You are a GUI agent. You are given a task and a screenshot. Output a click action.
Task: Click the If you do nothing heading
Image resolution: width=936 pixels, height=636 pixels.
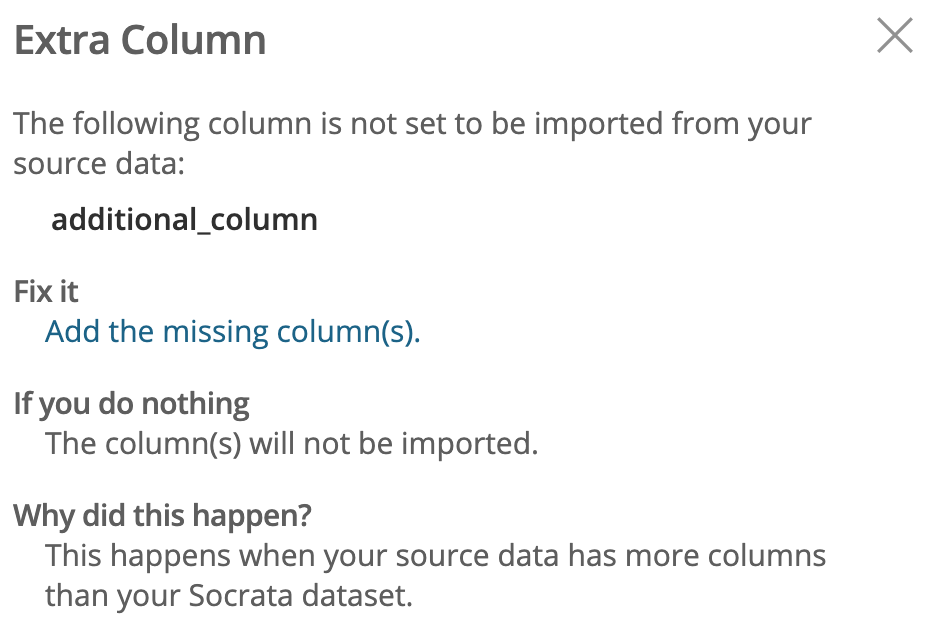click(x=130, y=402)
